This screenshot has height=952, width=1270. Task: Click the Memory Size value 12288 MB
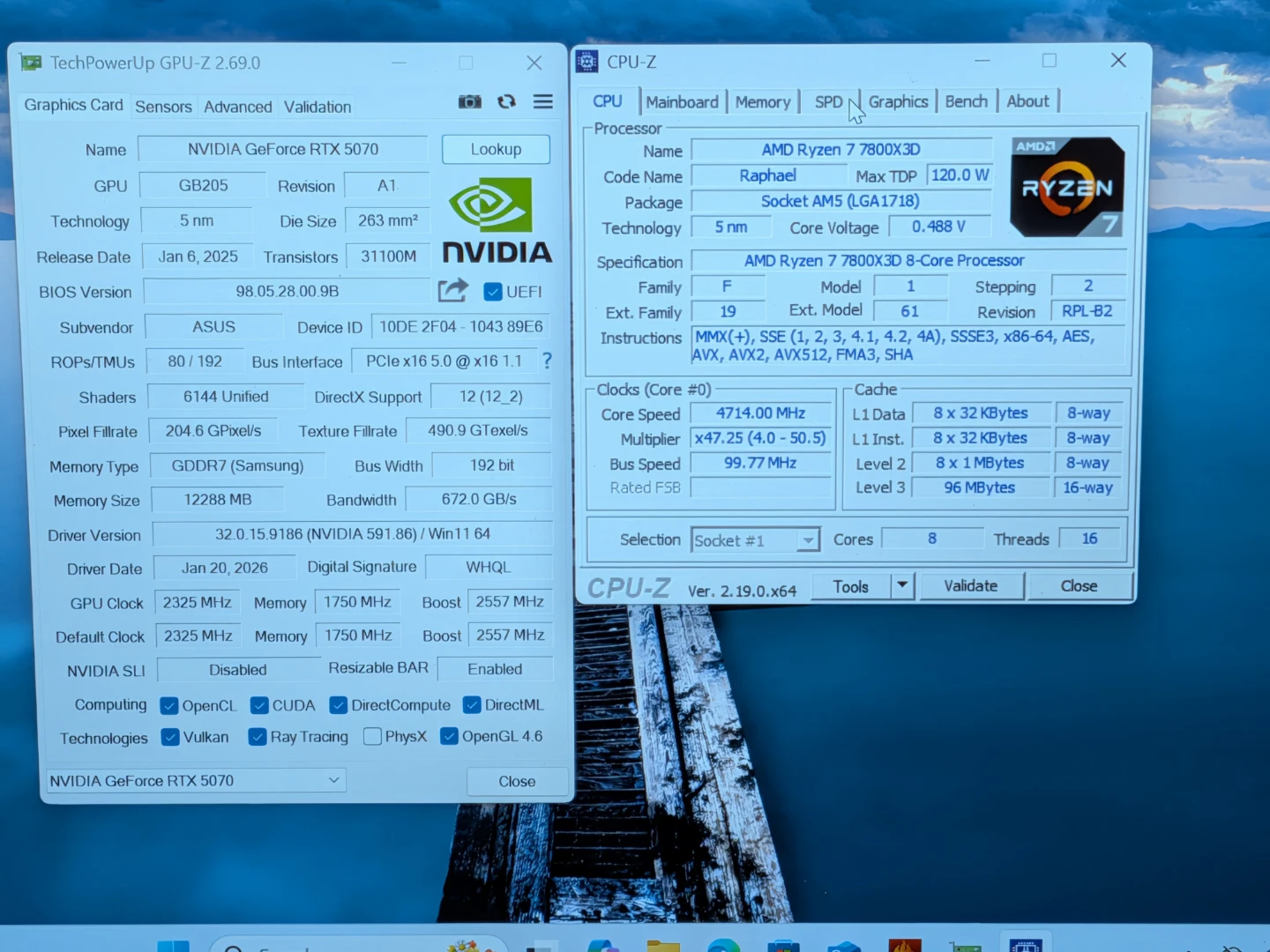[x=218, y=499]
